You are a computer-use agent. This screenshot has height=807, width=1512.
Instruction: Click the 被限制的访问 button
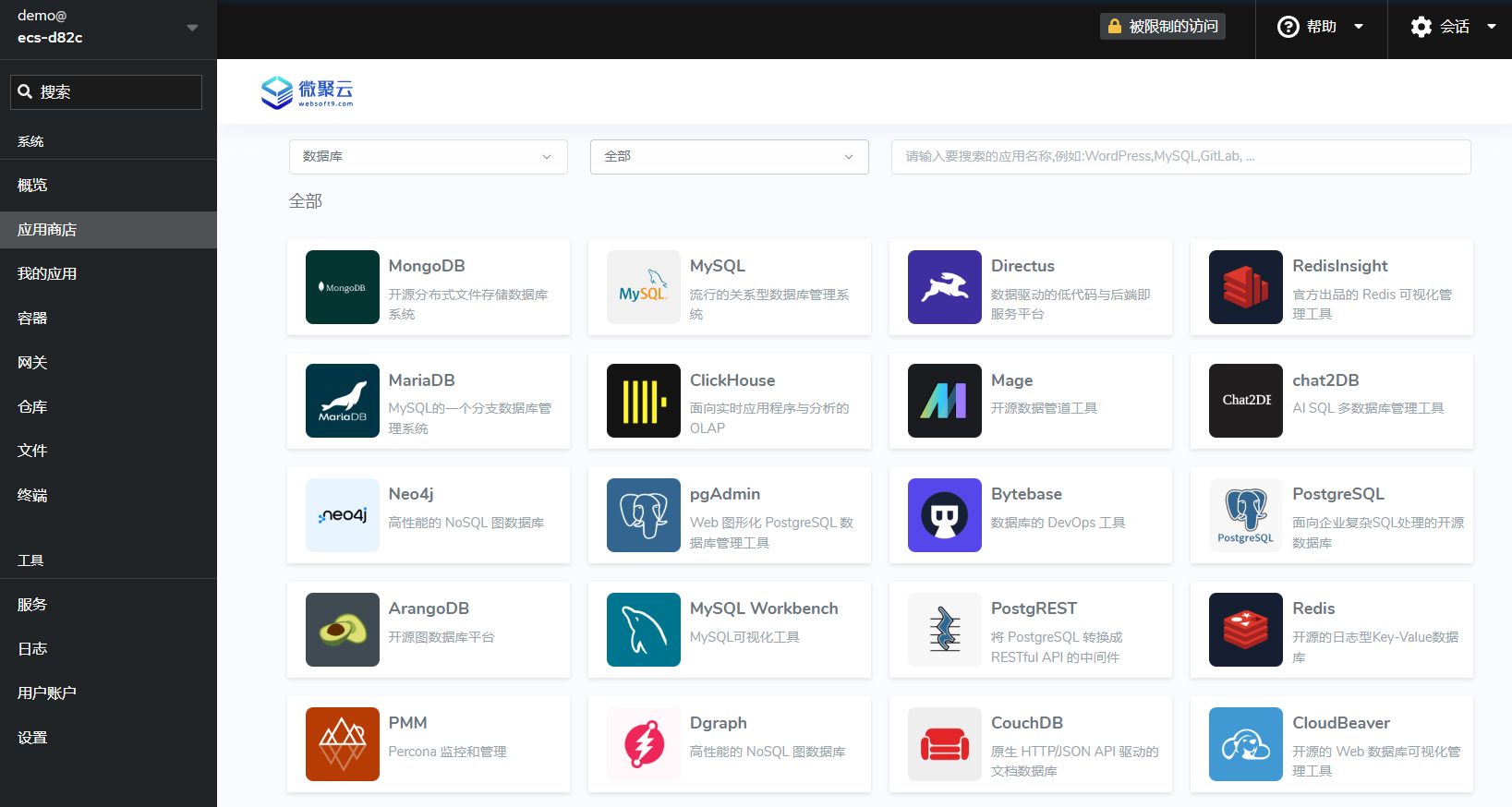pyautogui.click(x=1163, y=27)
